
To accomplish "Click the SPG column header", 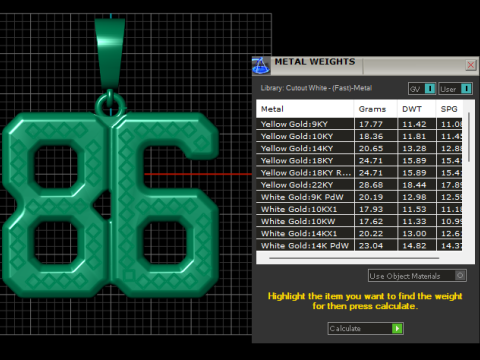I will pos(449,109).
